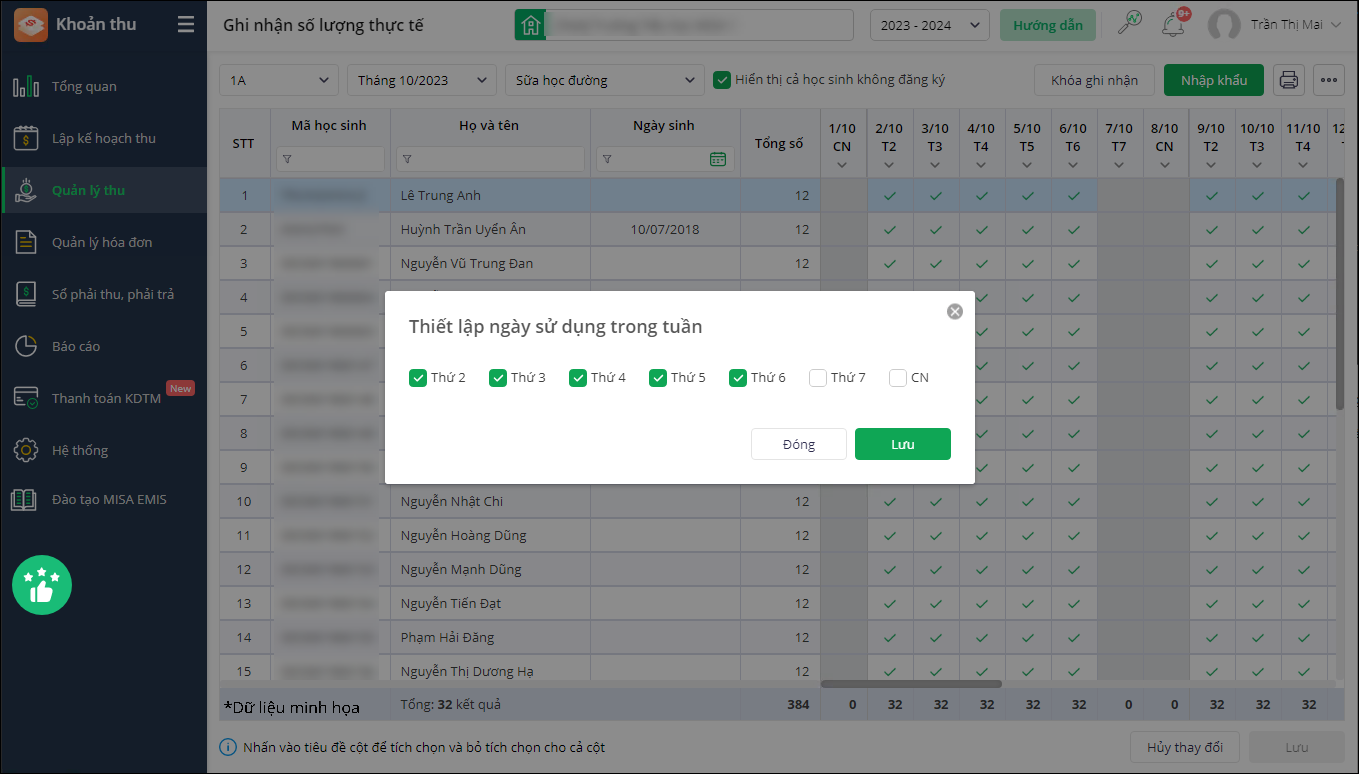Viewport: 1359px width, 774px height.
Task: Open the three-dots more options button
Action: pyautogui.click(x=1329, y=80)
